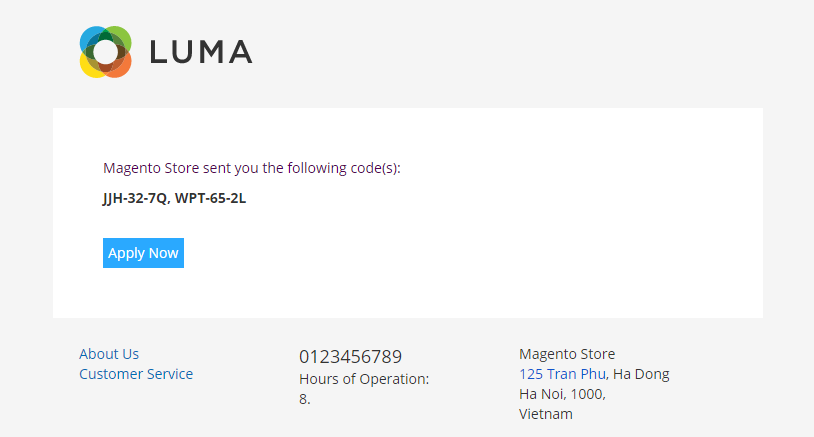Screen dimensions: 814x437
Task: Click the phone number 0123456789
Action: click(350, 356)
